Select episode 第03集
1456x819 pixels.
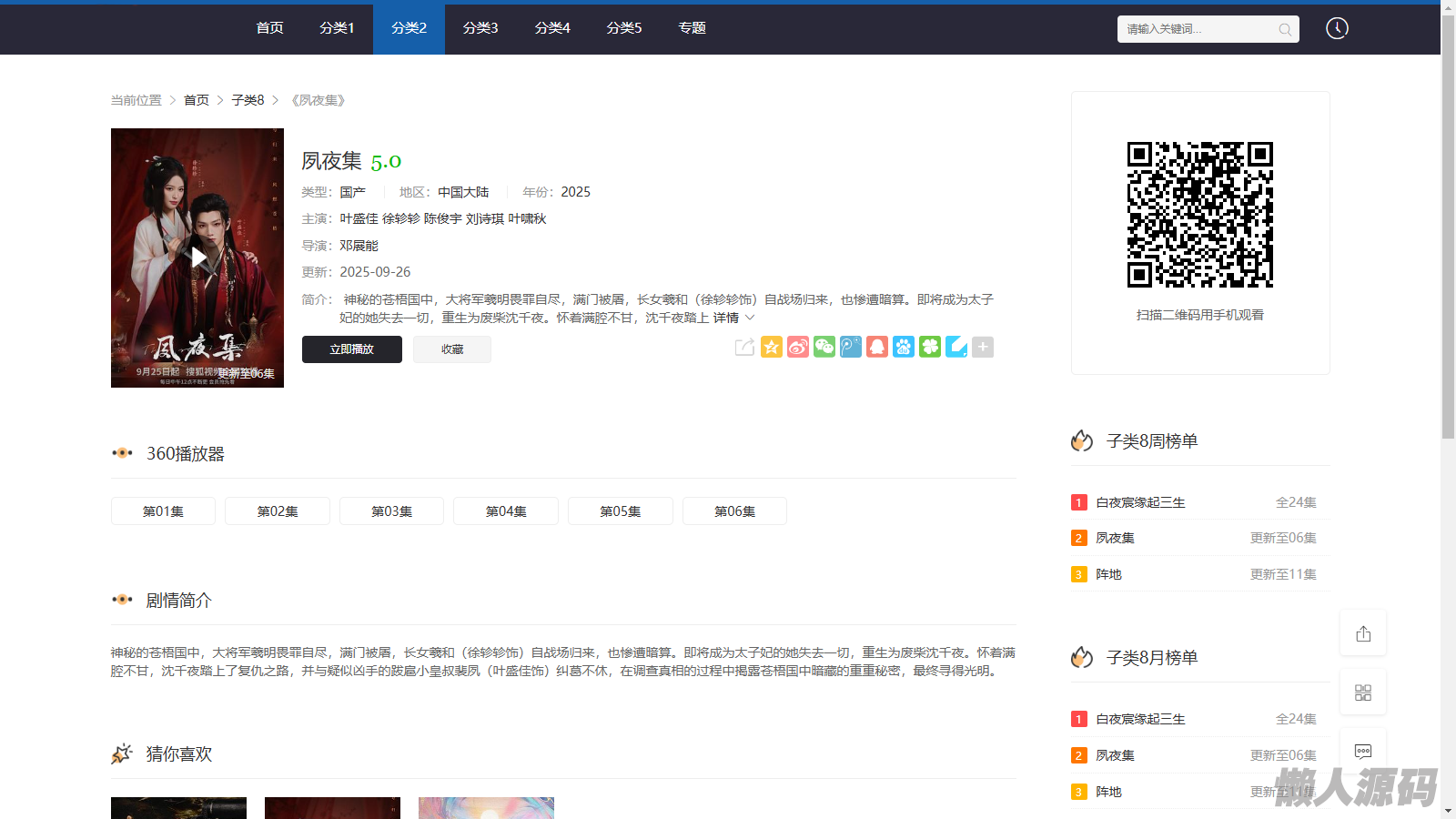click(x=391, y=511)
